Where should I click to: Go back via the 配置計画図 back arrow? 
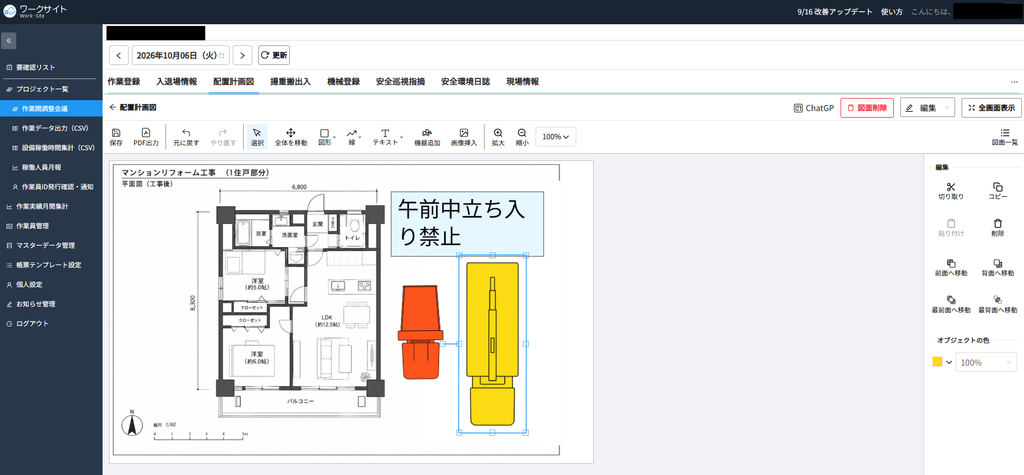112,107
